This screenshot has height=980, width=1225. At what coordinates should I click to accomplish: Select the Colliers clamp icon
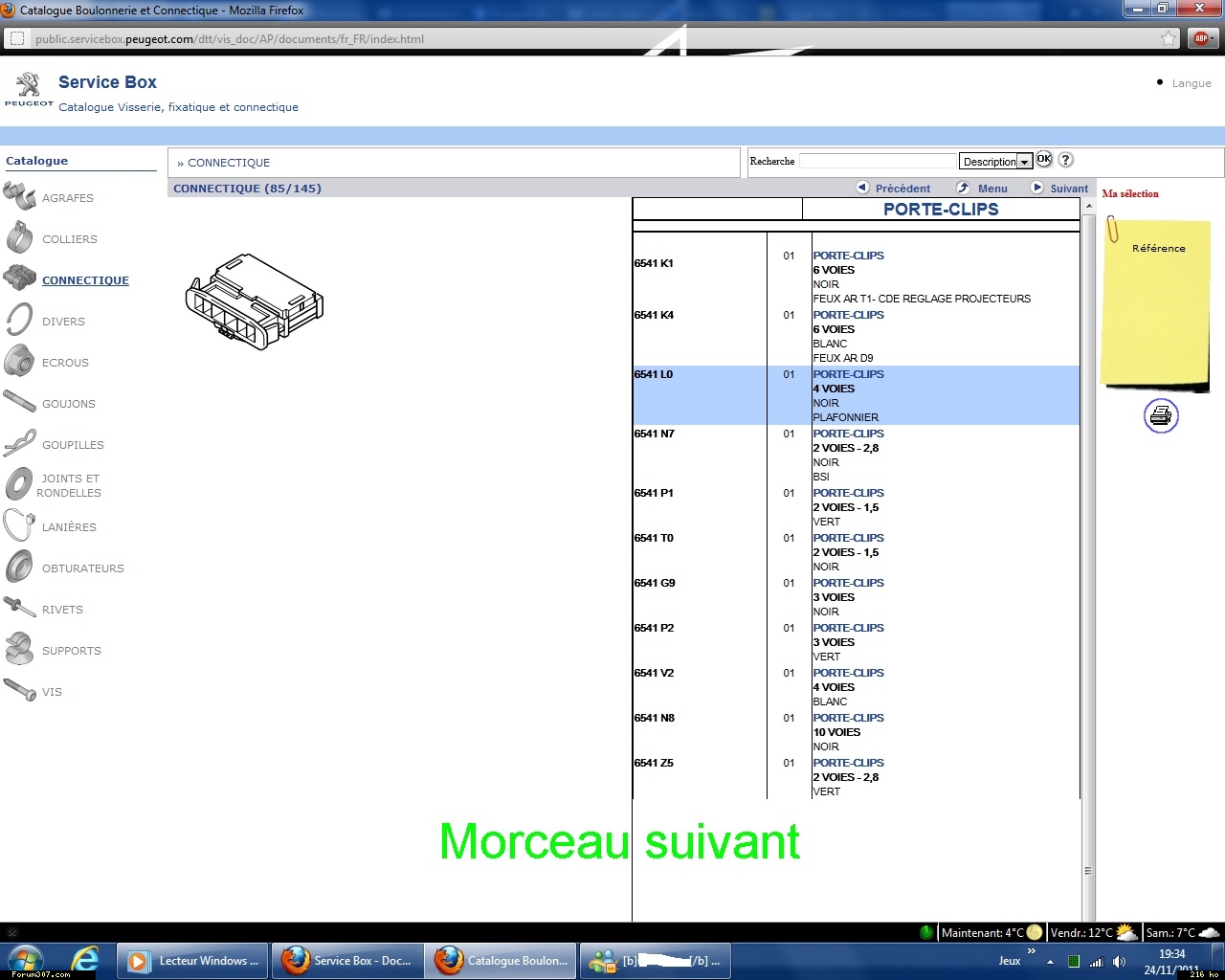pyautogui.click(x=19, y=238)
